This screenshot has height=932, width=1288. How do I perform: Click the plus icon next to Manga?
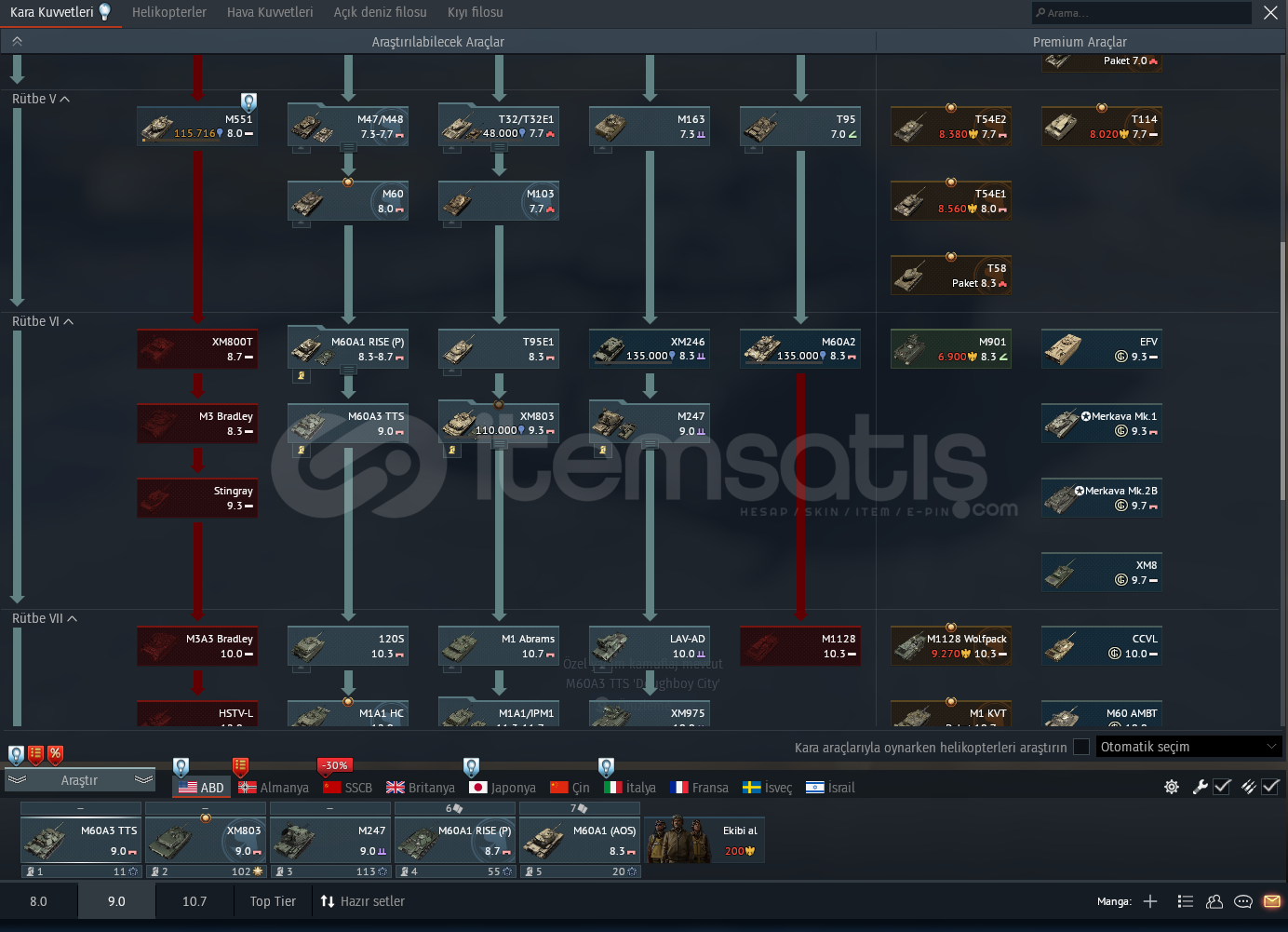[1150, 901]
